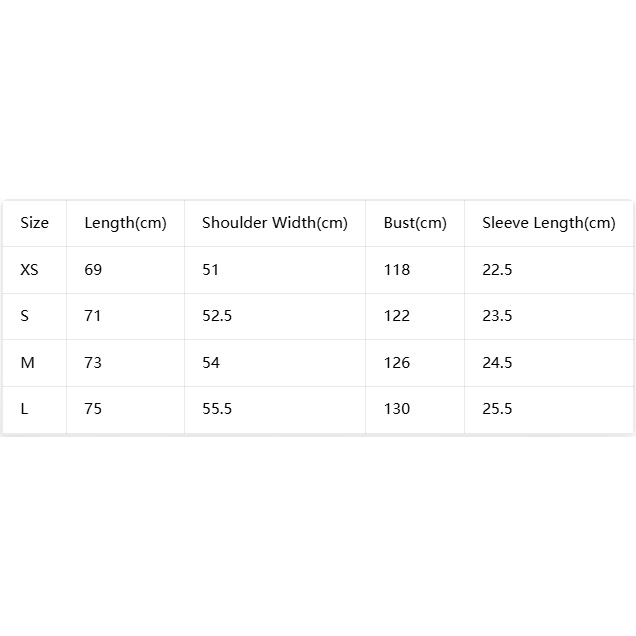Click the Sleeve Length(cm) header
Viewport: 636px width, 636px height.
[549, 223]
